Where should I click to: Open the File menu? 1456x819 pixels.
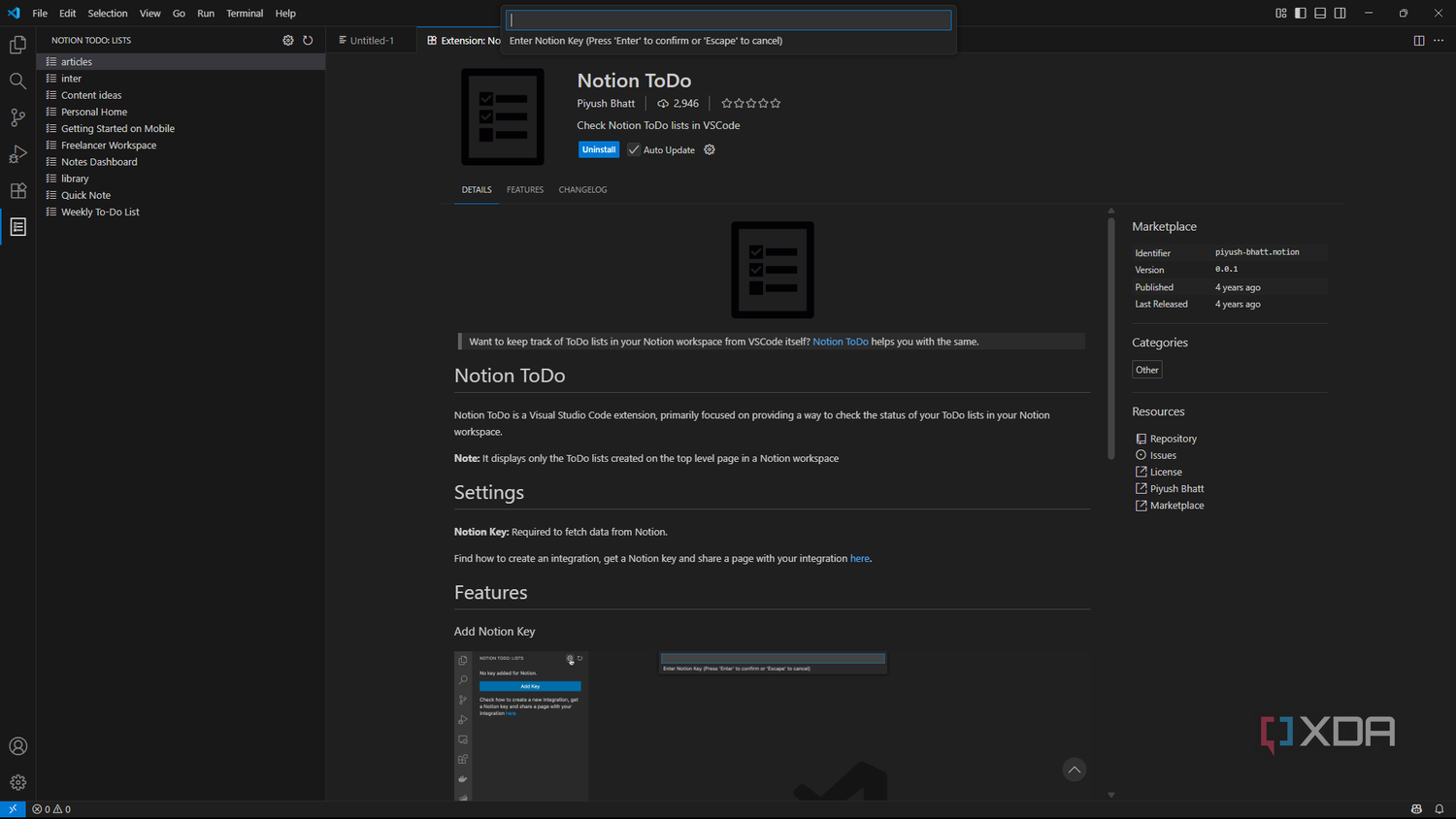point(40,14)
